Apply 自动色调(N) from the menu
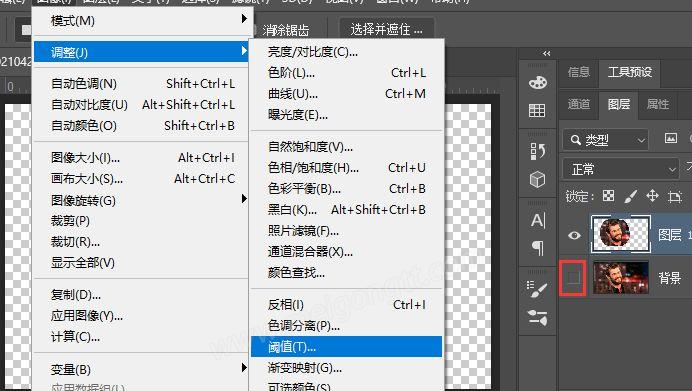This screenshot has height=391, width=692. (x=141, y=83)
